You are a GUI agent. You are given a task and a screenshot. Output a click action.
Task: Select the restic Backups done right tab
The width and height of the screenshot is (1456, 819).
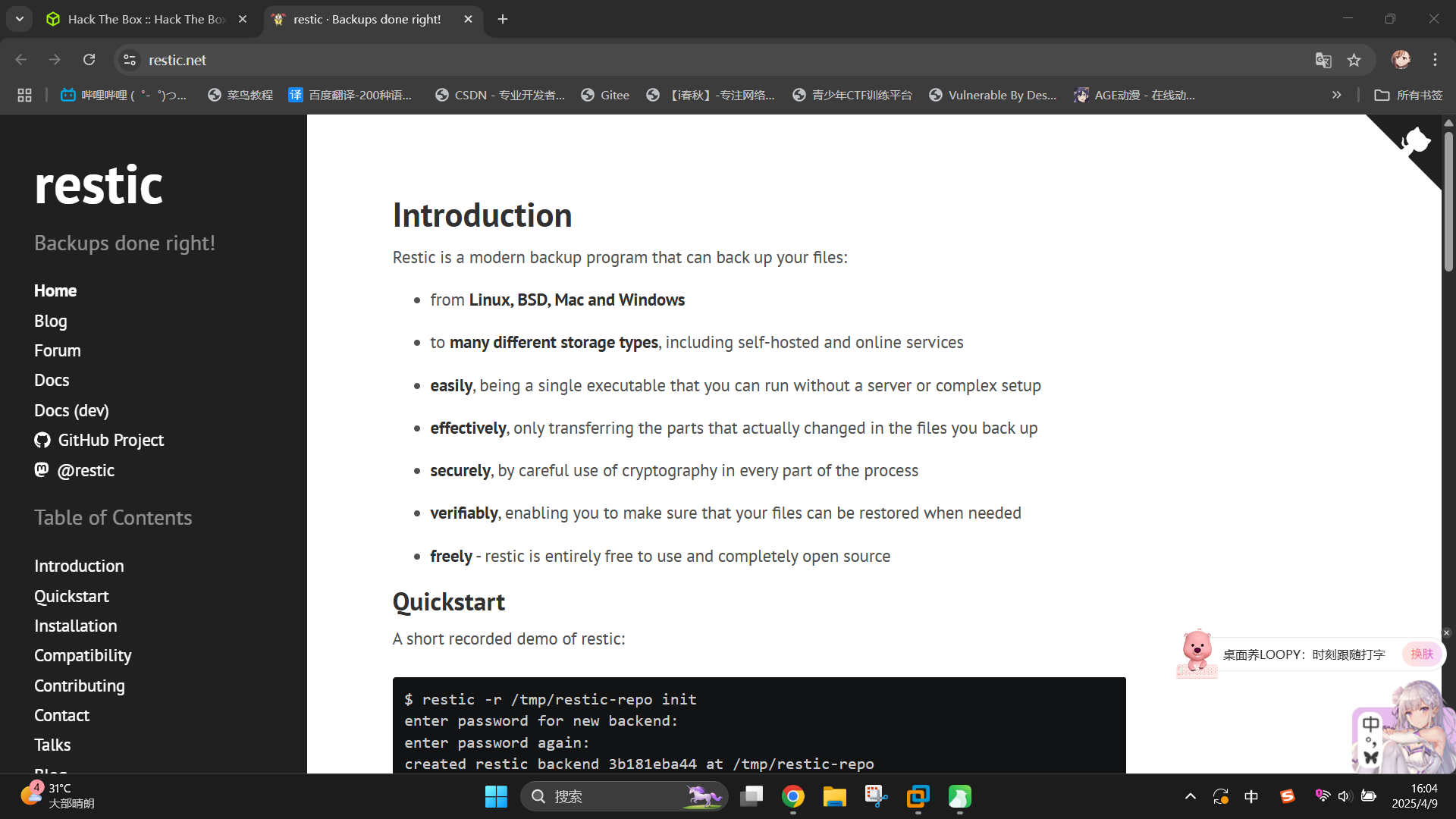(x=367, y=19)
